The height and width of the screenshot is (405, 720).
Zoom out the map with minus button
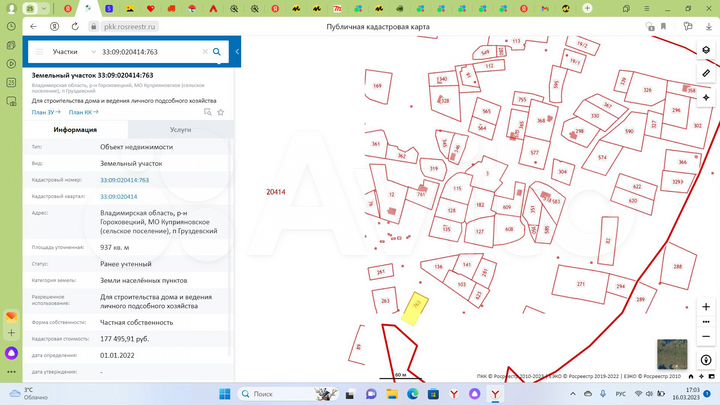click(706, 337)
